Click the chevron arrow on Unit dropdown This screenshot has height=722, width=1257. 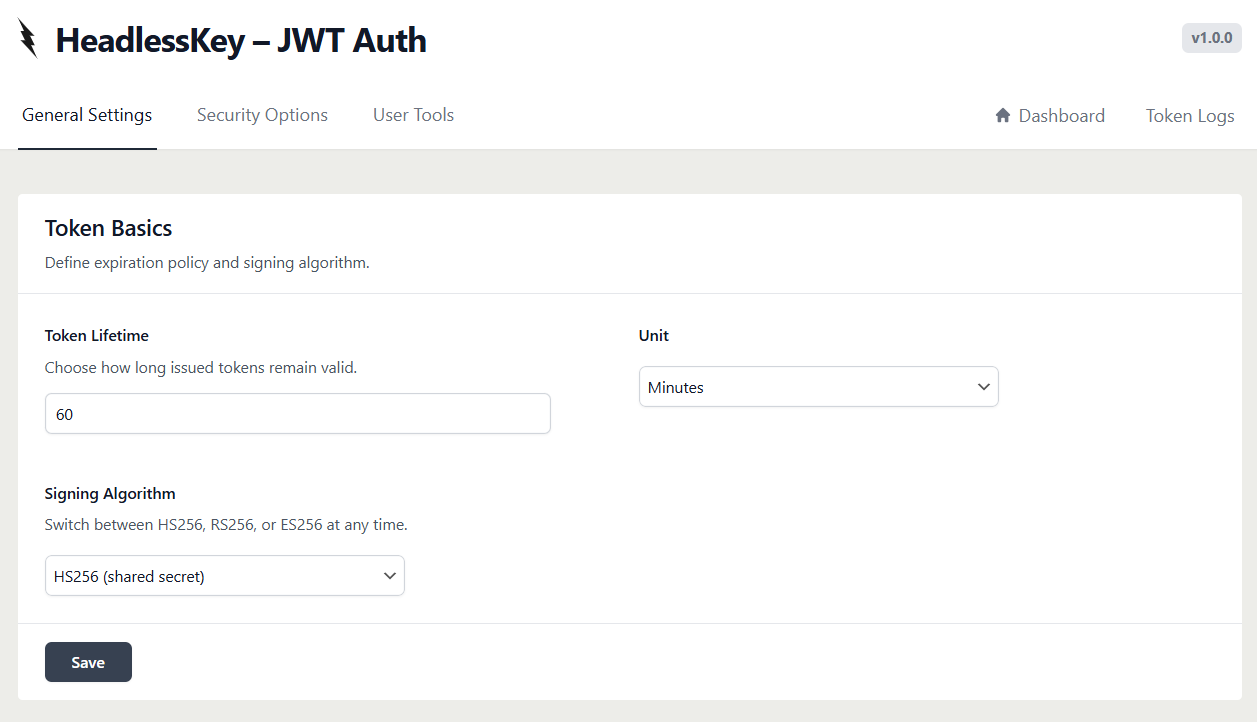983,387
